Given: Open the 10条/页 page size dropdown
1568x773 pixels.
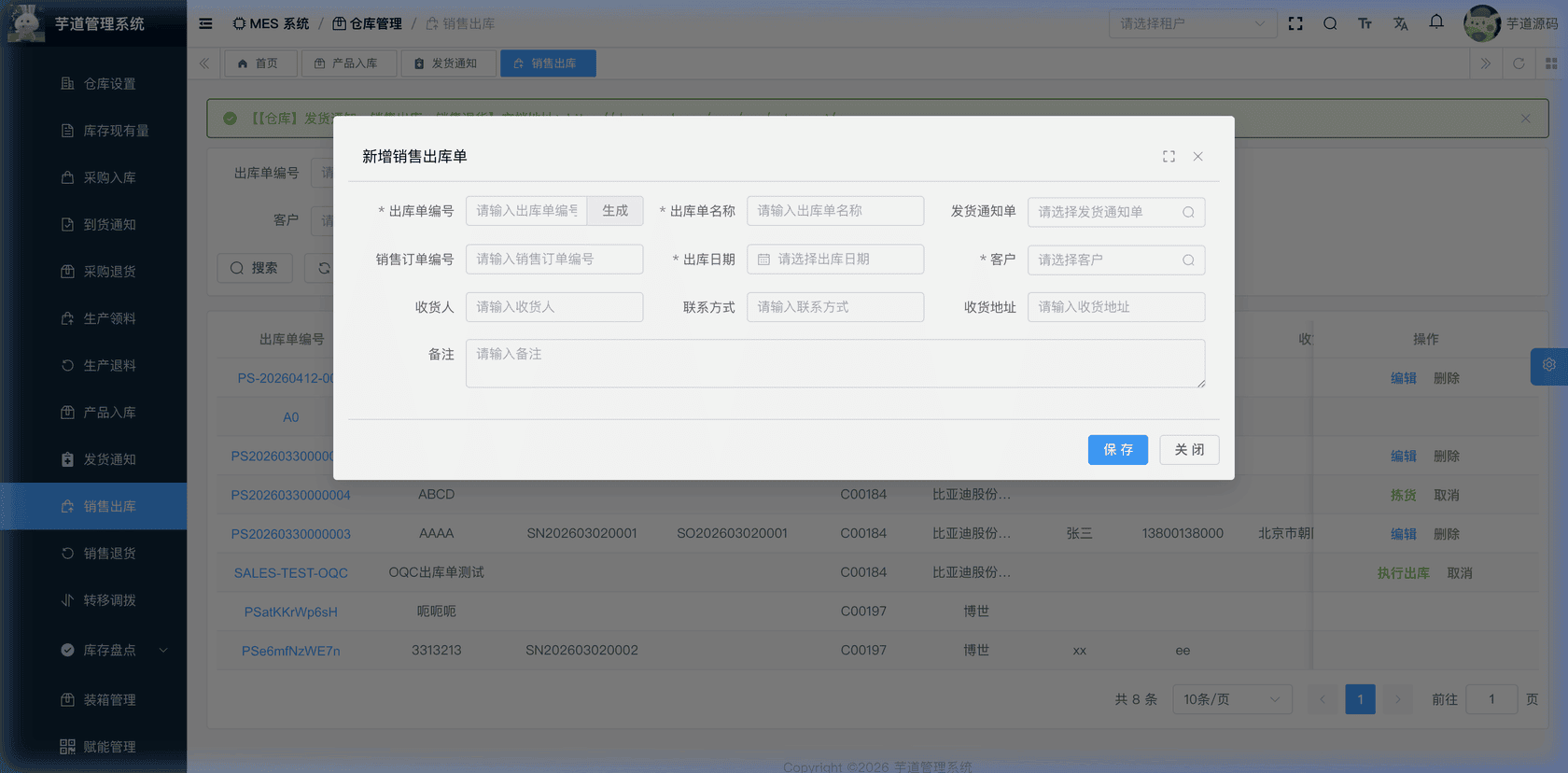Looking at the screenshot, I should (x=1232, y=699).
